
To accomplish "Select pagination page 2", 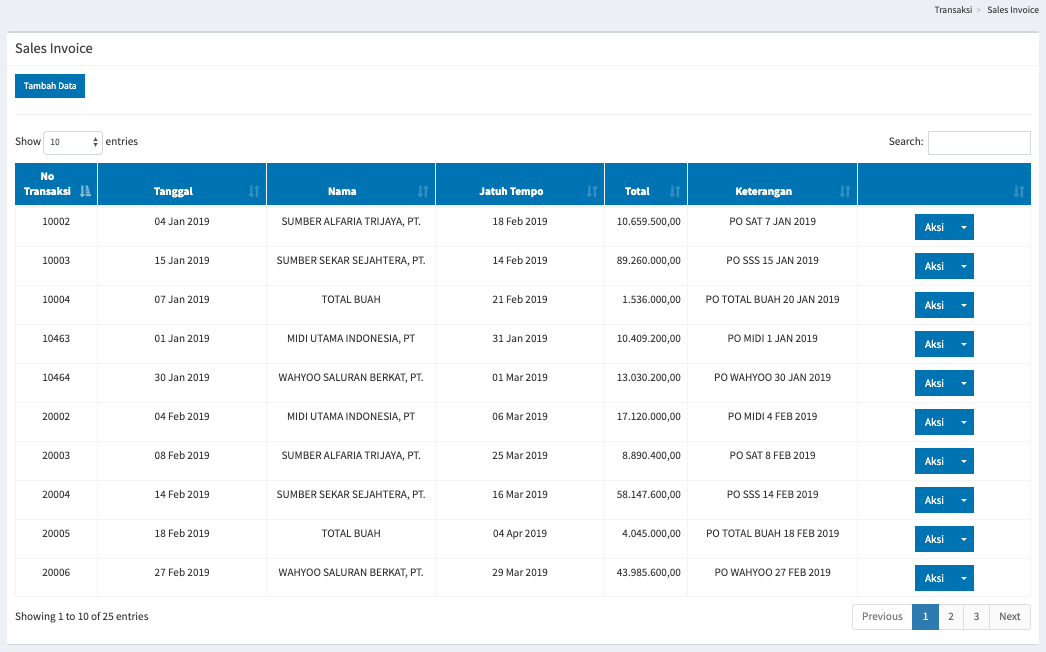I will [951, 617].
